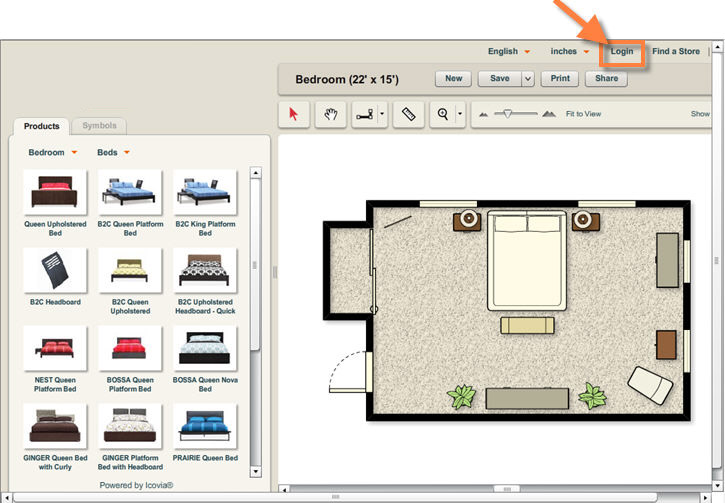Select the potted plant at bottom left of room
The image size is (725, 503).
(461, 397)
